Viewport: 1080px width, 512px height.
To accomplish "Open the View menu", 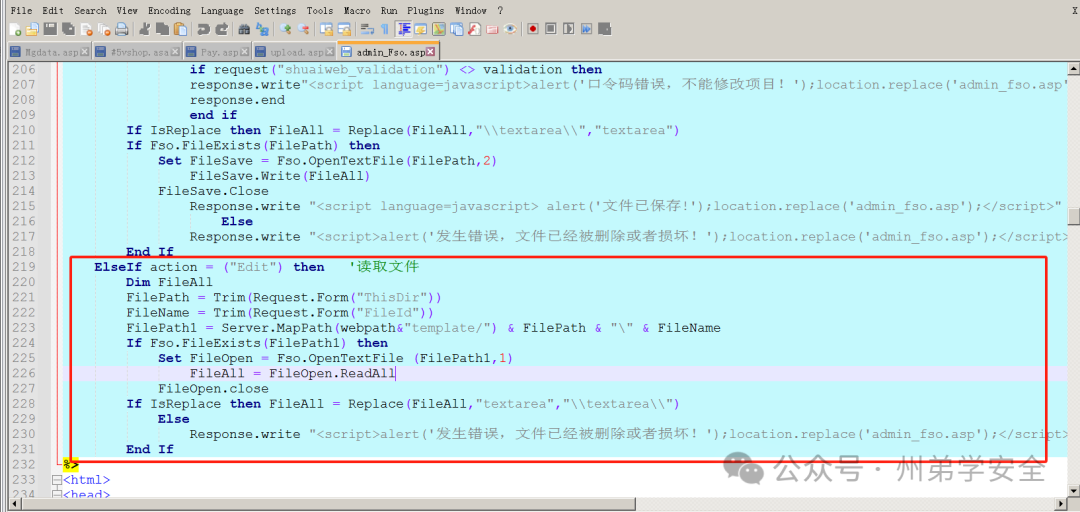I will pyautogui.click(x=127, y=10).
